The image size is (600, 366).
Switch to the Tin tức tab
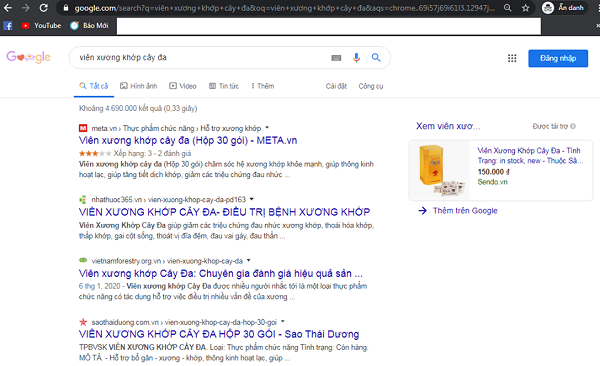coord(224,86)
